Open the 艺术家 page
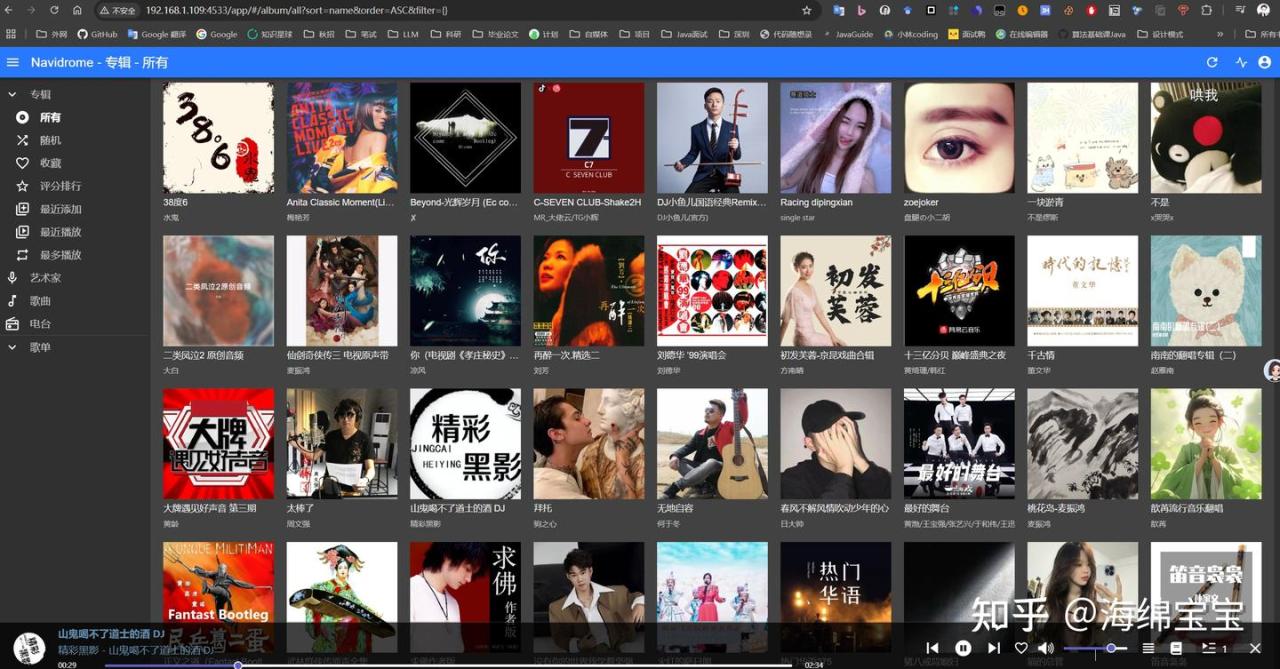This screenshot has height=669, width=1280. coord(75,278)
